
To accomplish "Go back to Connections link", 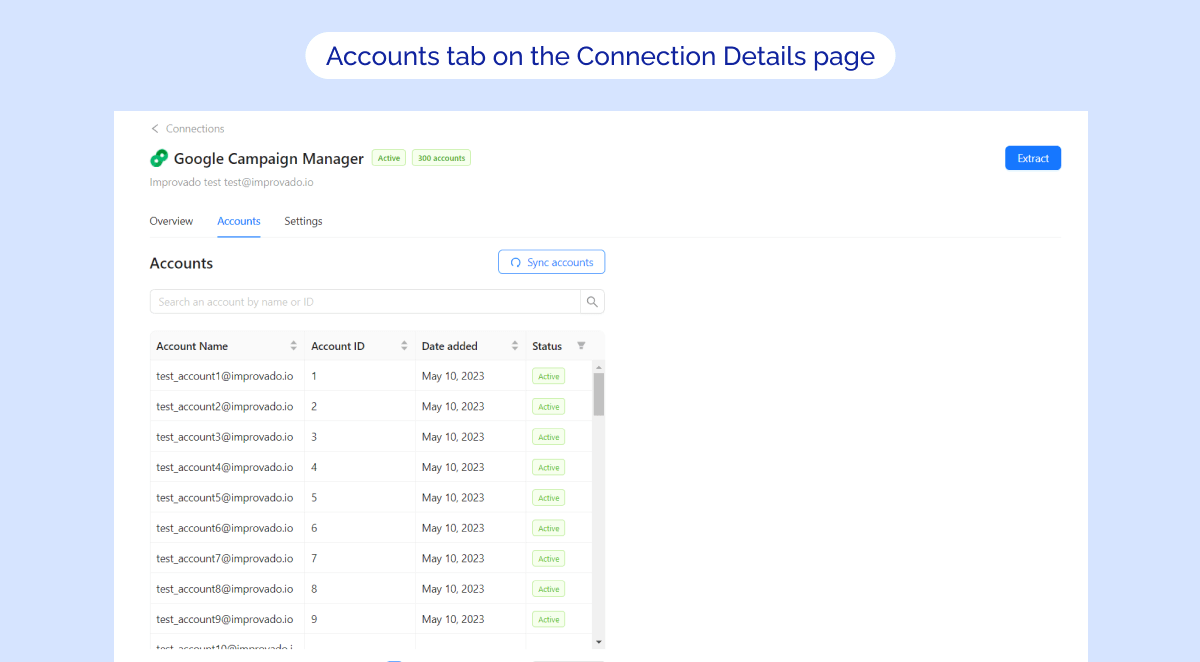I will pos(195,129).
